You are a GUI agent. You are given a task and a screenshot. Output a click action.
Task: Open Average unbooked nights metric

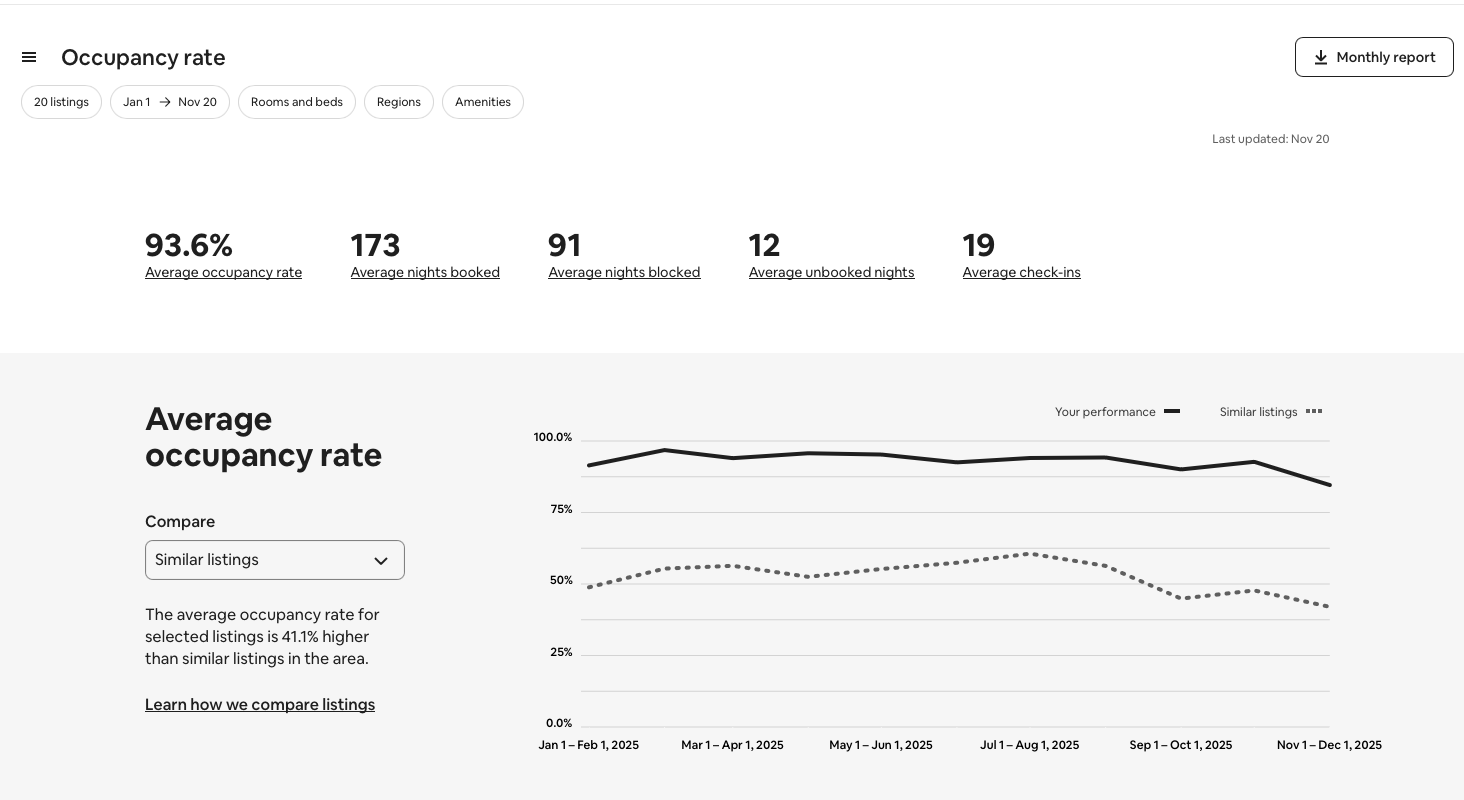(x=831, y=272)
